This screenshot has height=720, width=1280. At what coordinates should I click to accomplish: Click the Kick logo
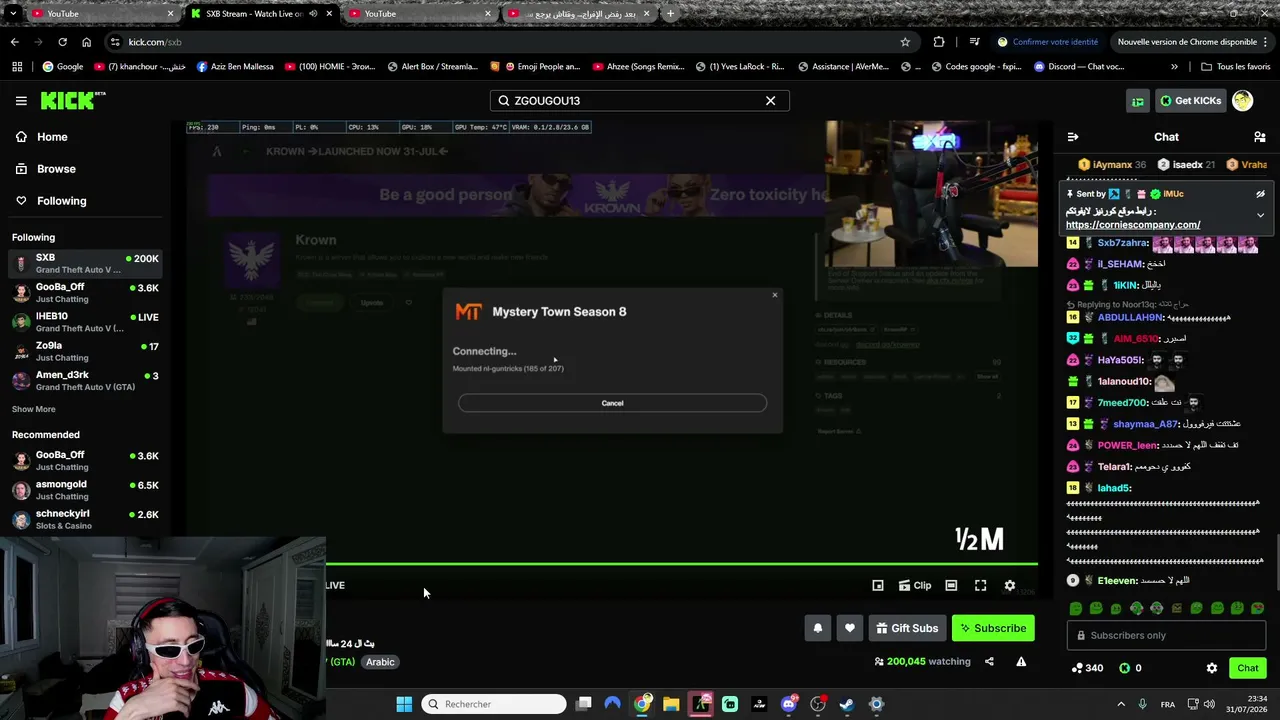coord(73,100)
